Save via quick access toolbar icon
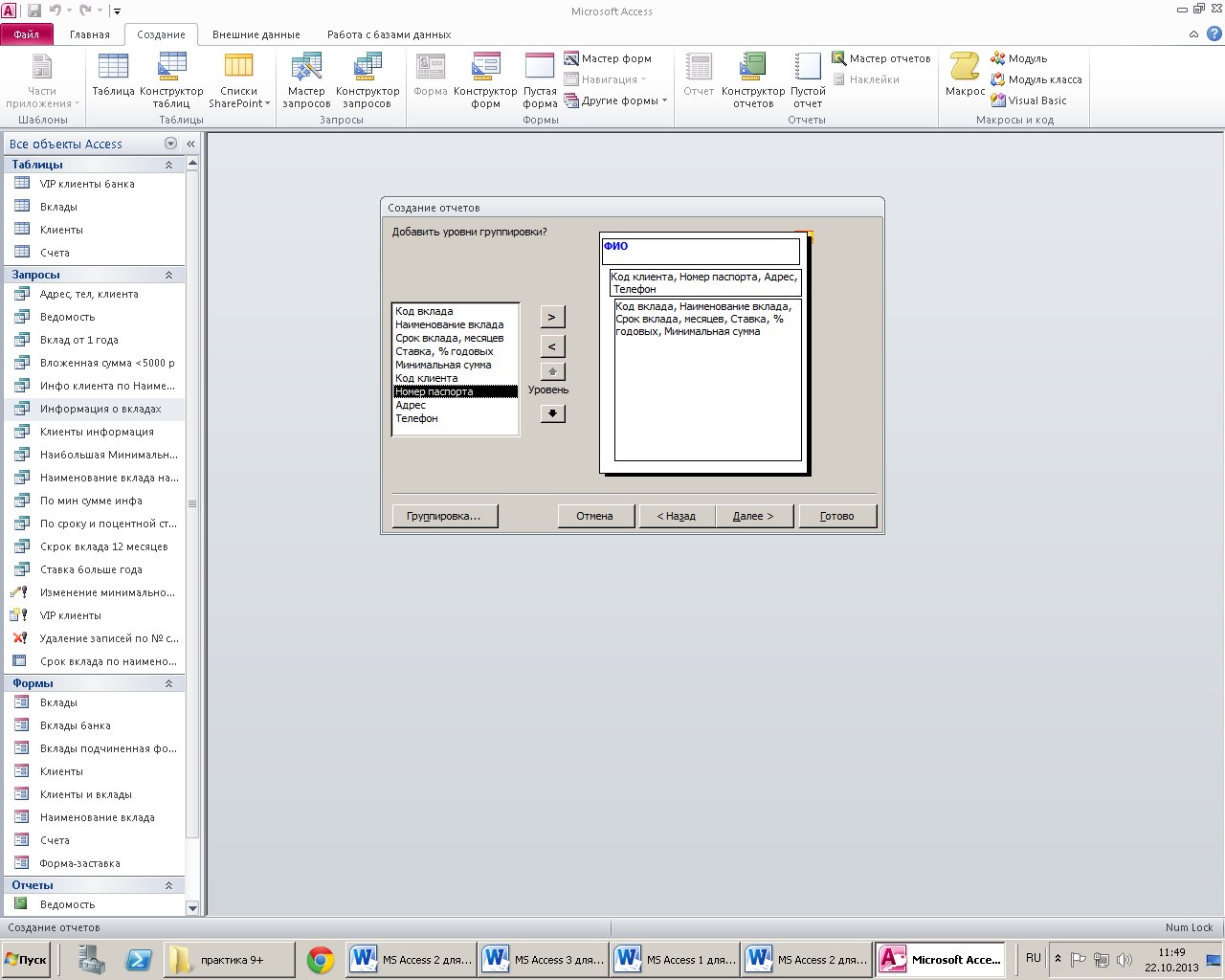This screenshot has height=980, width=1225. coord(34,11)
